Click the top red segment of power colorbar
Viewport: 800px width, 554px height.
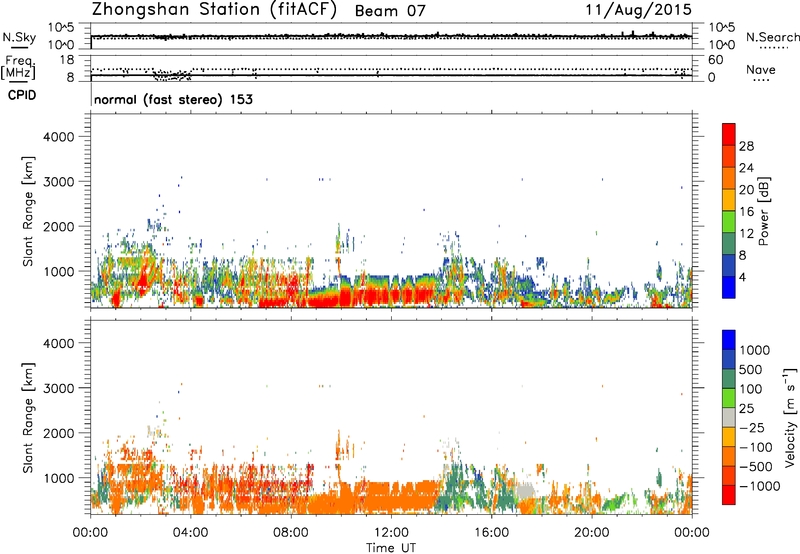coord(729,134)
